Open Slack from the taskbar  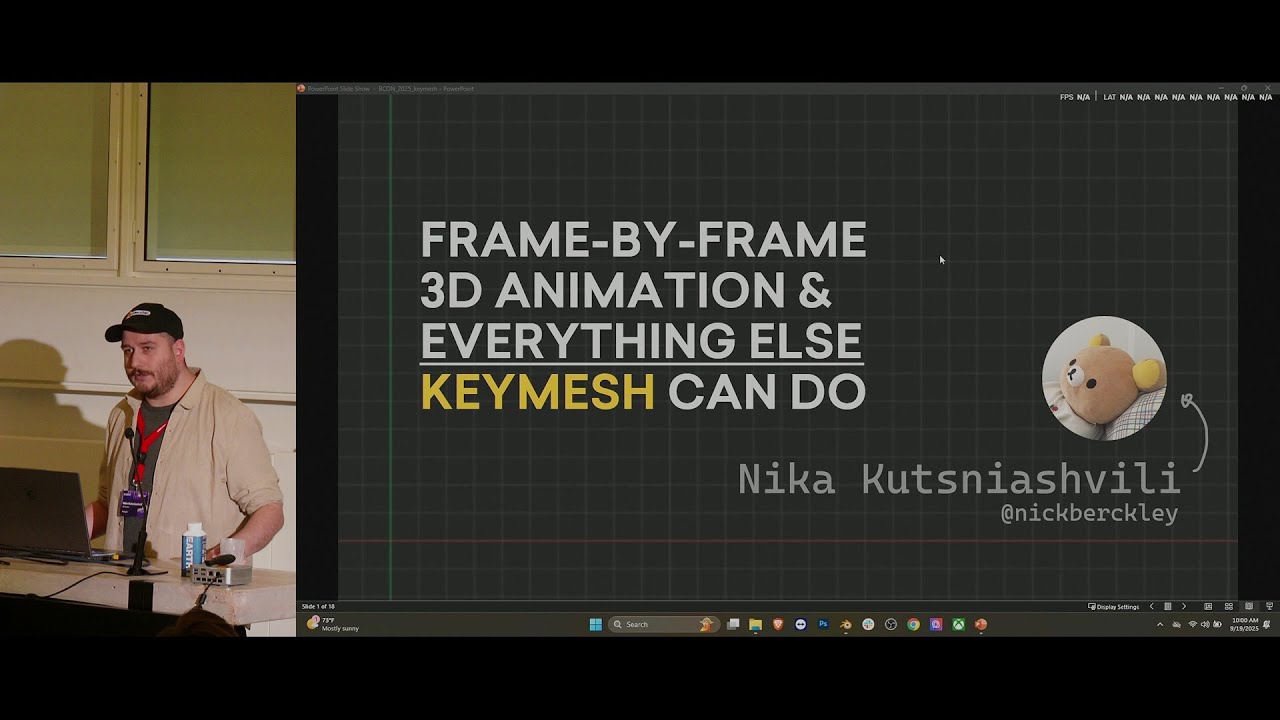pyautogui.click(x=868, y=624)
